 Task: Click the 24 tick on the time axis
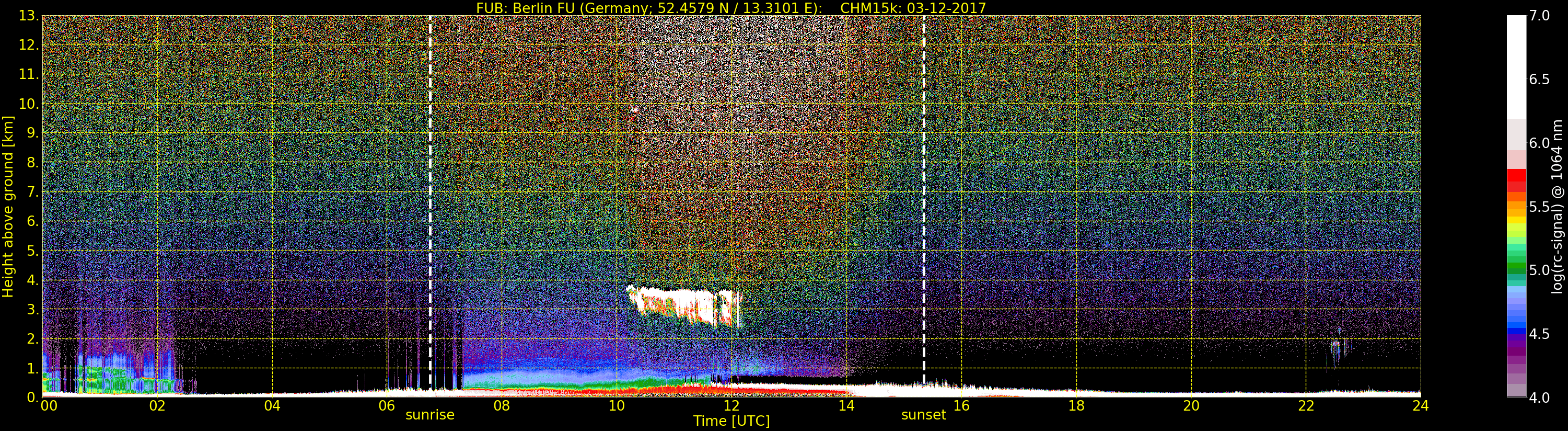[x=1421, y=406]
